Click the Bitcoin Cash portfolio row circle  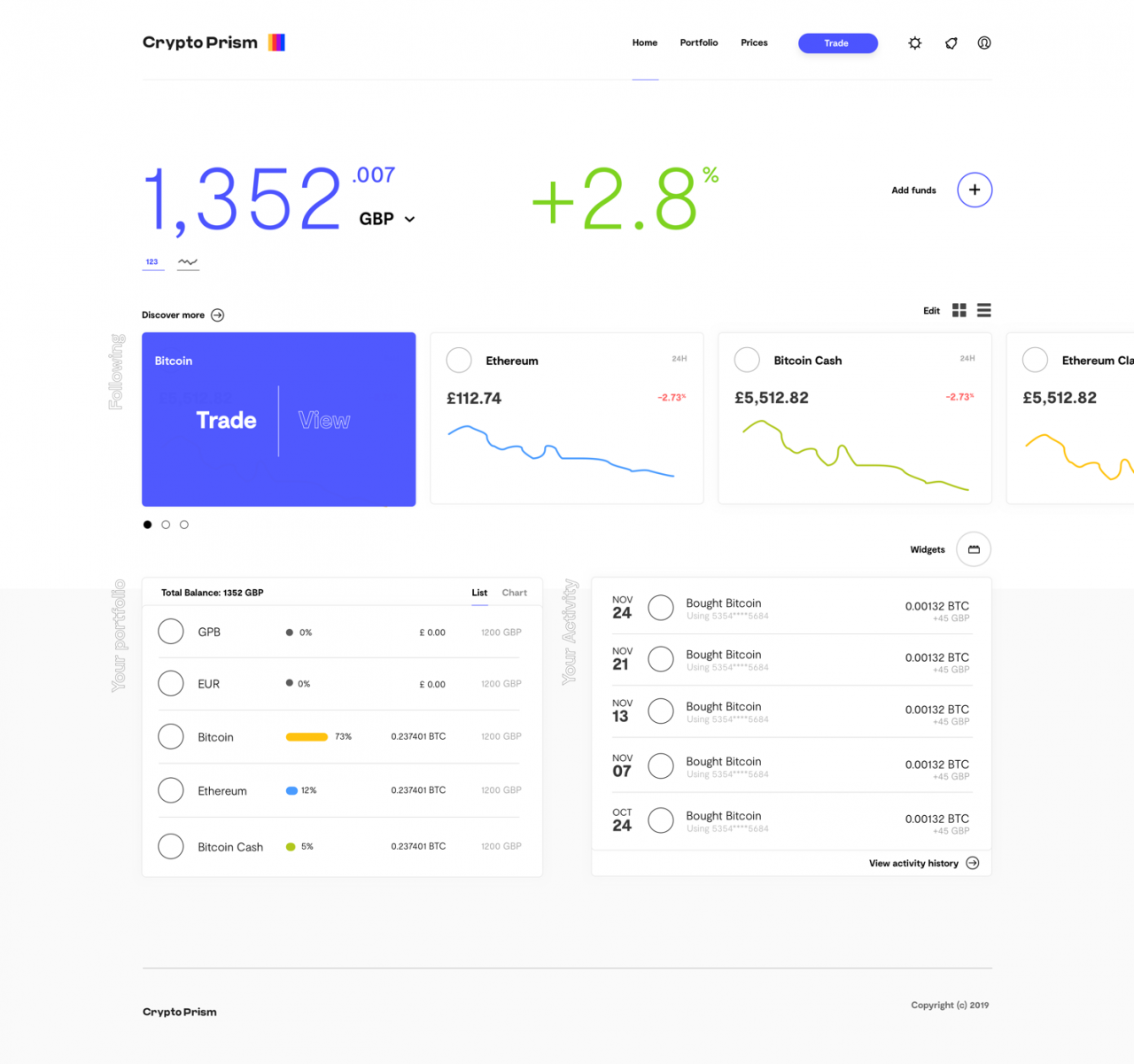pyautogui.click(x=171, y=846)
